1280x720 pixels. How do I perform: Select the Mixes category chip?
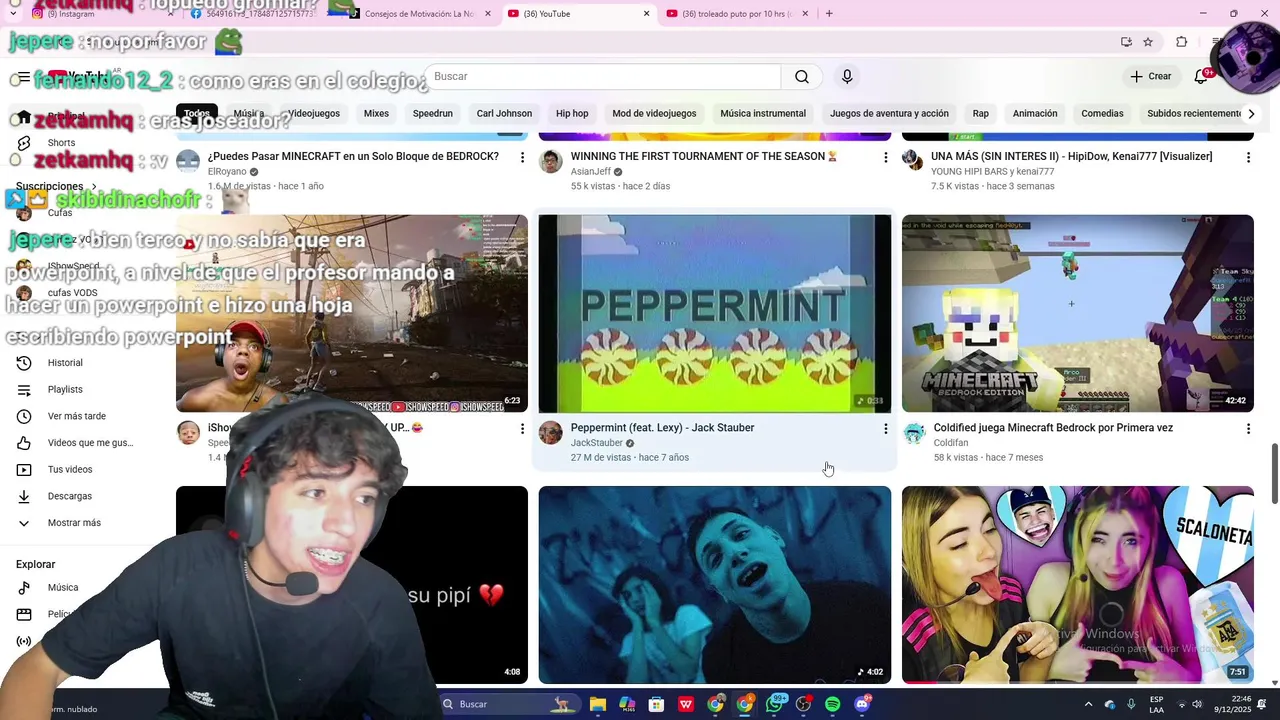[x=376, y=114]
